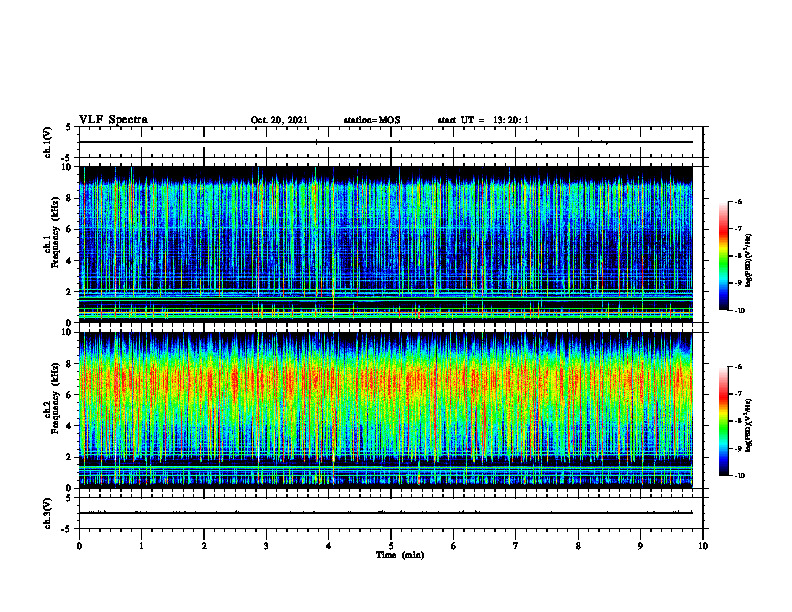Click the "-5" tick of the ch.3(V) axis

coord(68,529)
